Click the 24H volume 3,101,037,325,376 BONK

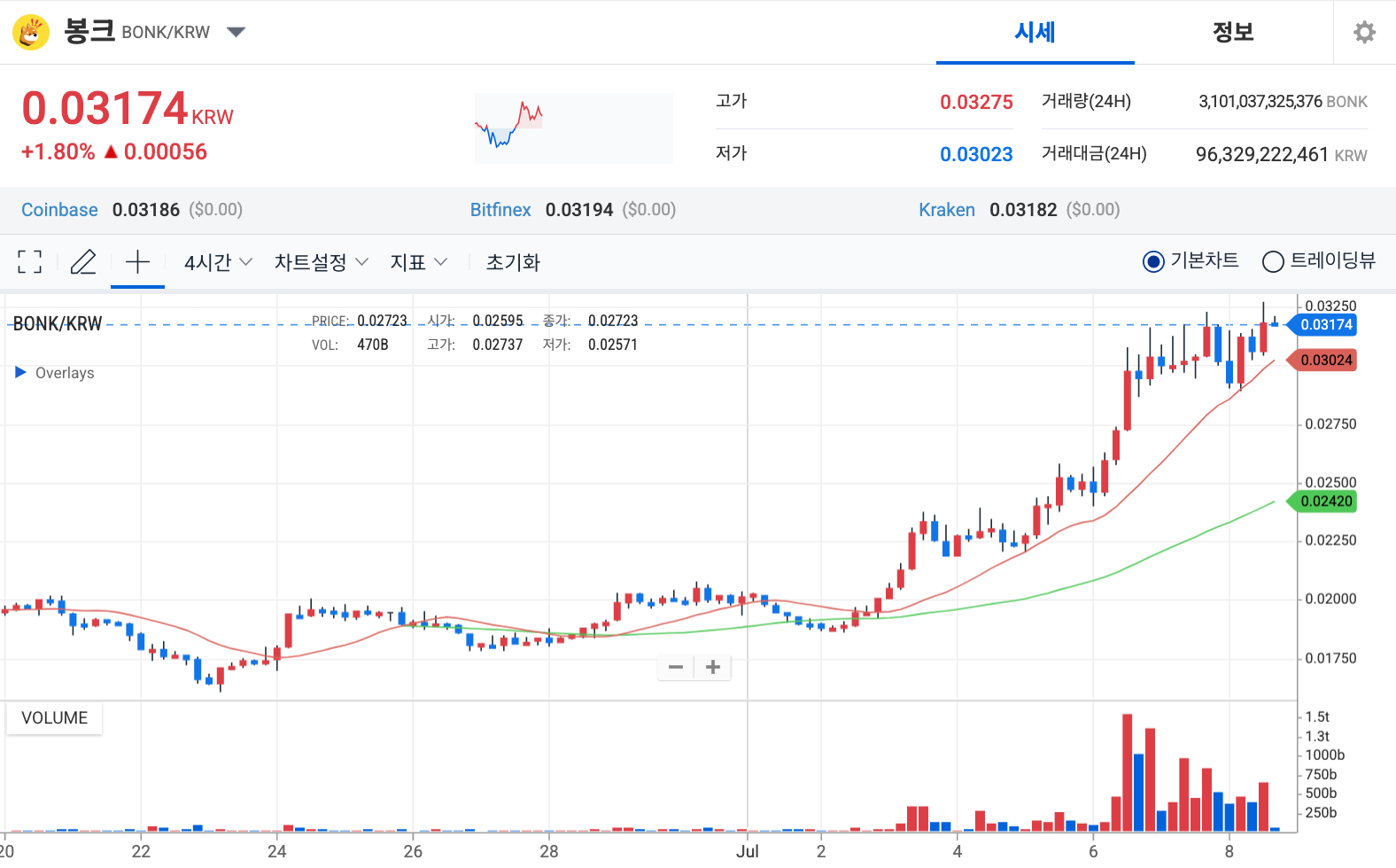1283,102
